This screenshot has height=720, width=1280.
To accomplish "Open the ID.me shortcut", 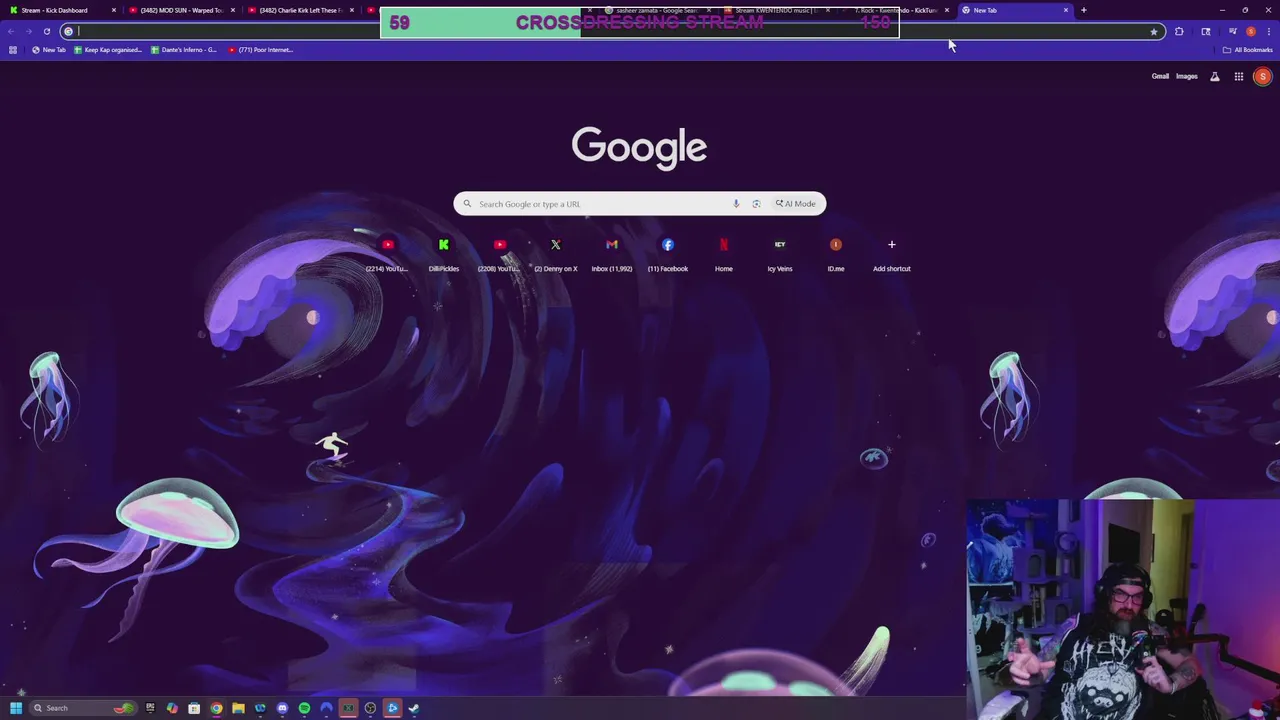I will tap(835, 253).
